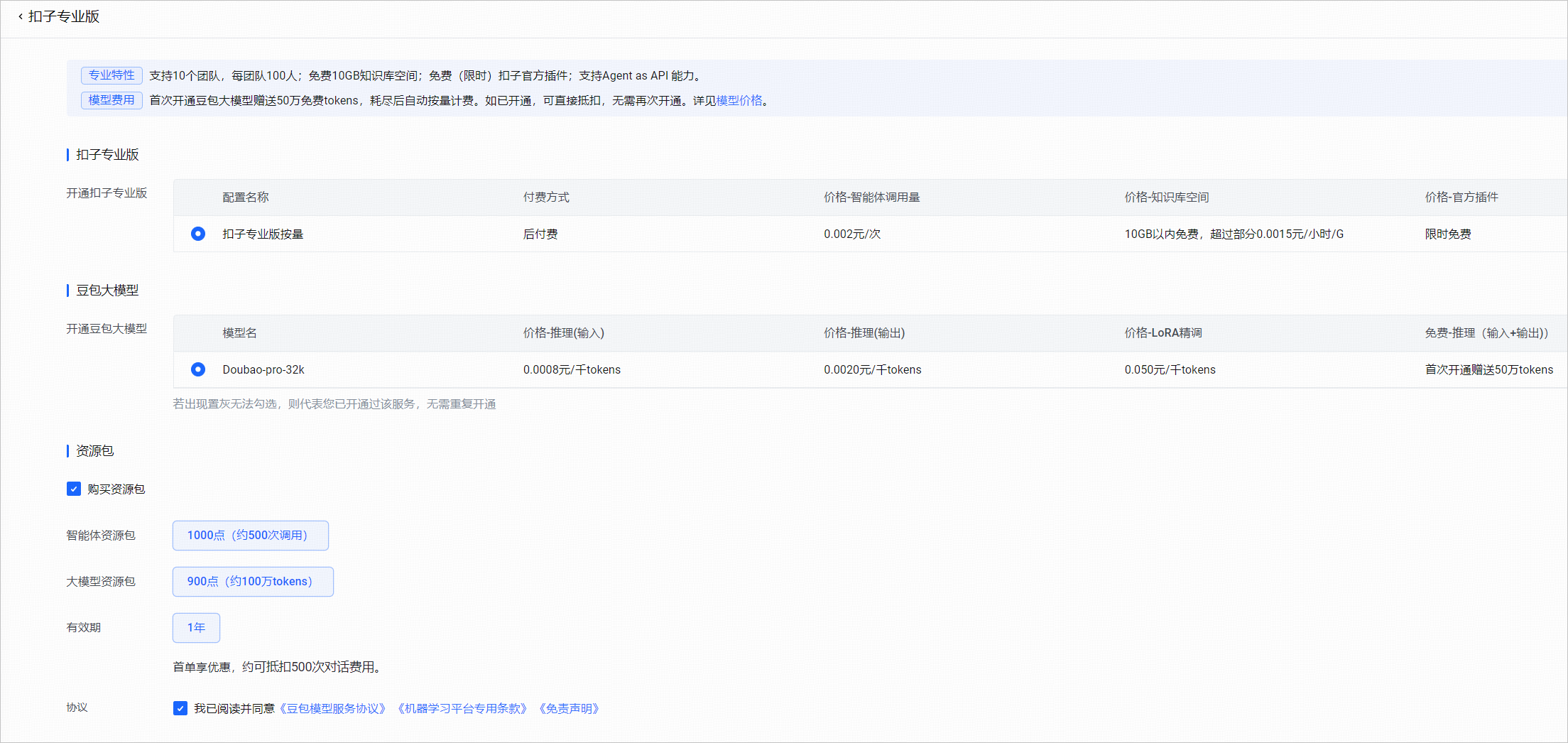Click the 价格-LoRA精调 column header
The width and height of the screenshot is (1568, 743).
pos(1163,333)
